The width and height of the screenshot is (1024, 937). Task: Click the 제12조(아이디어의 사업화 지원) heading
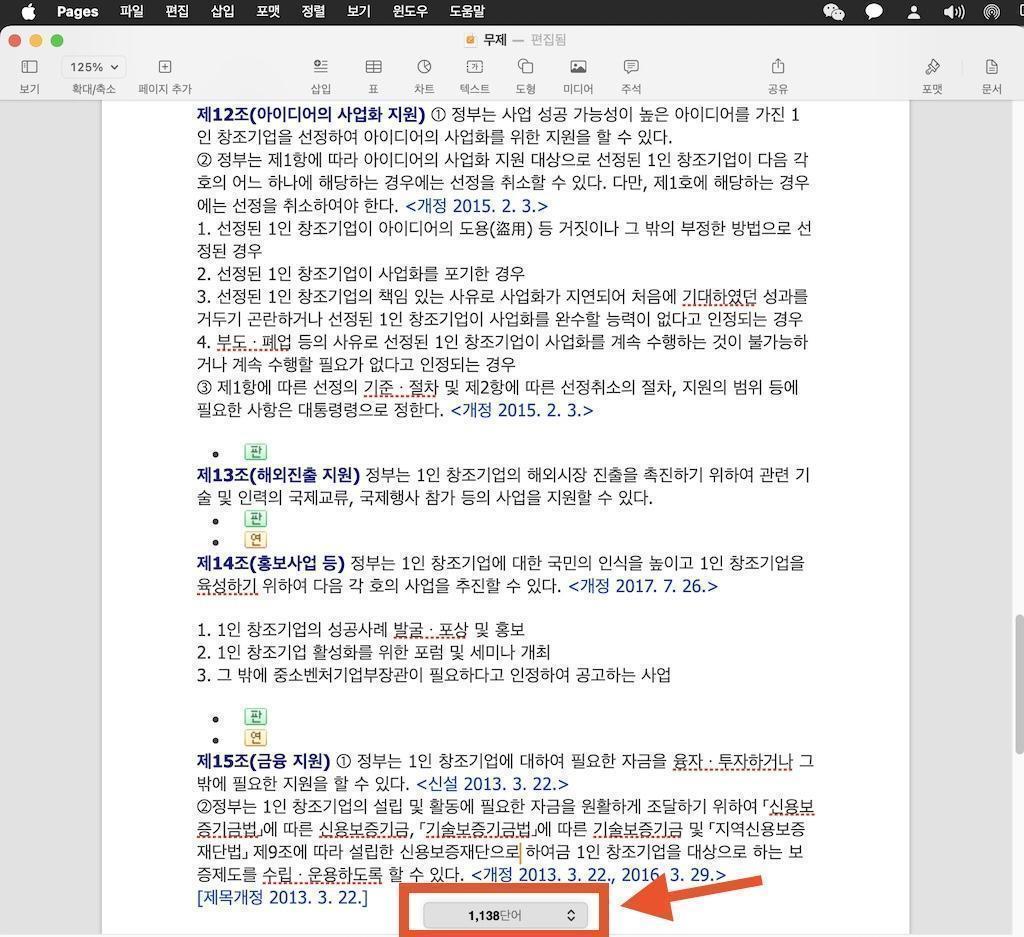(311, 115)
